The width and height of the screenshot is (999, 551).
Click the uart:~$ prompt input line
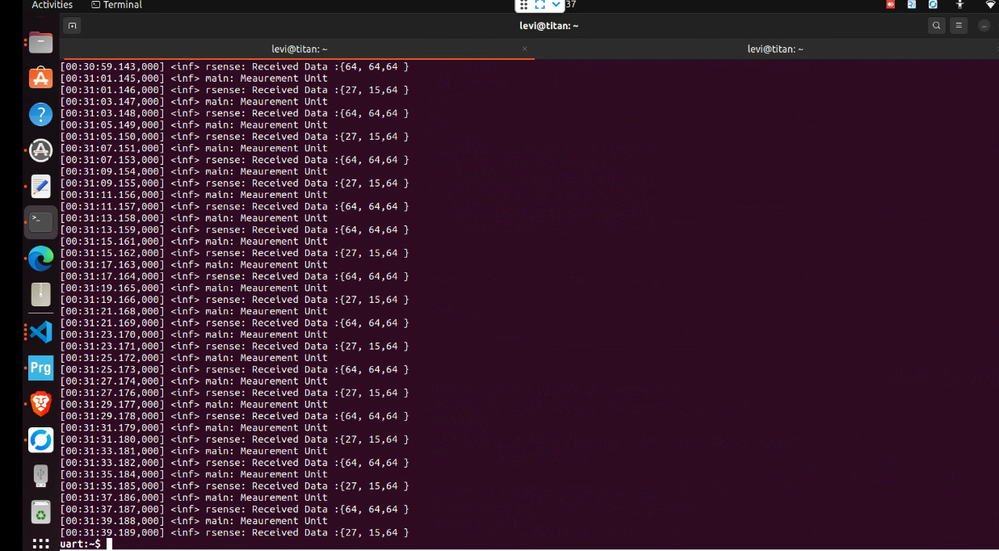(86, 543)
